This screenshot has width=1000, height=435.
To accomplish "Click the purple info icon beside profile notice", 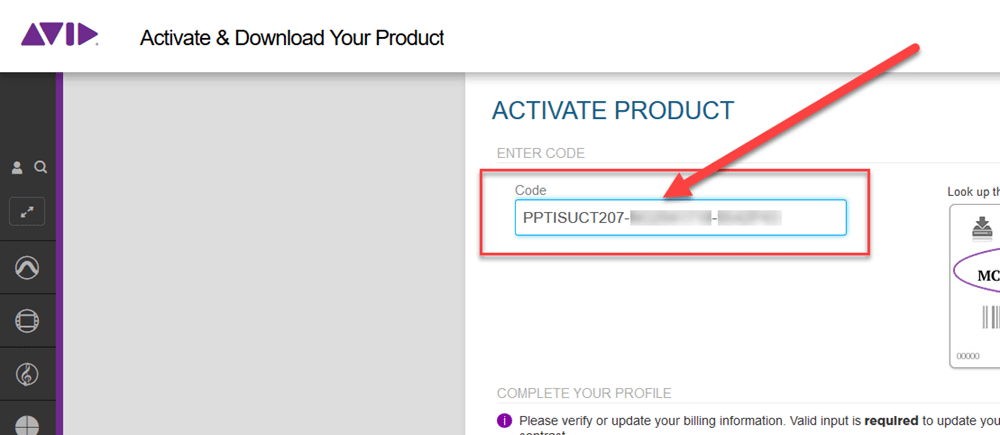I will (504, 421).
